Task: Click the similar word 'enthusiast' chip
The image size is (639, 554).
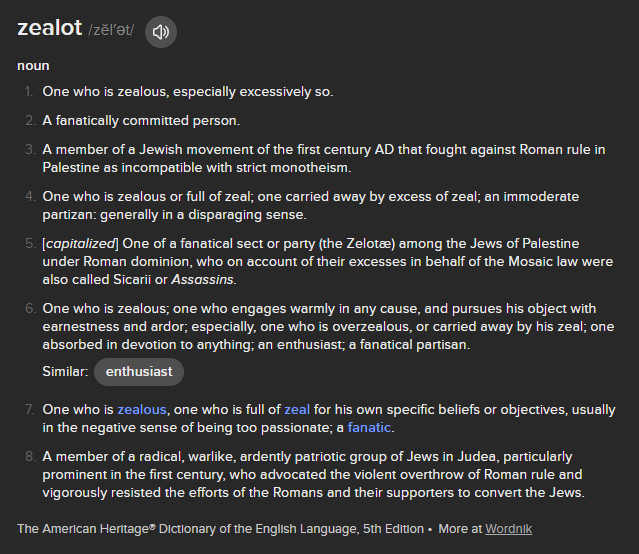Action: tap(139, 372)
